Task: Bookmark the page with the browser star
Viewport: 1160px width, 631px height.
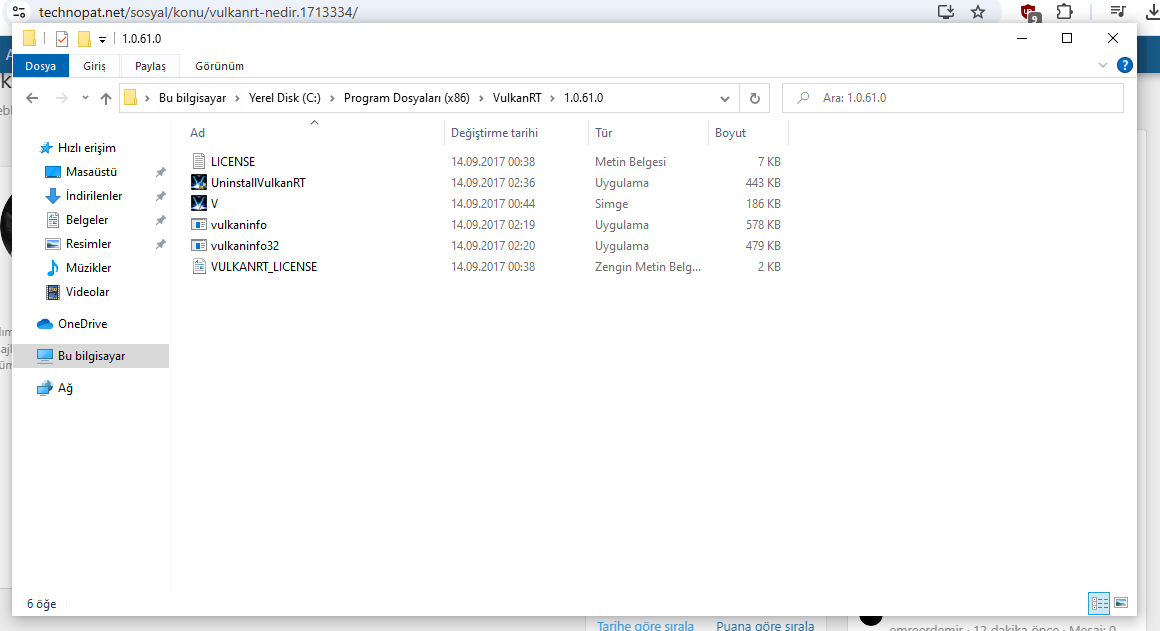Action: [x=978, y=12]
